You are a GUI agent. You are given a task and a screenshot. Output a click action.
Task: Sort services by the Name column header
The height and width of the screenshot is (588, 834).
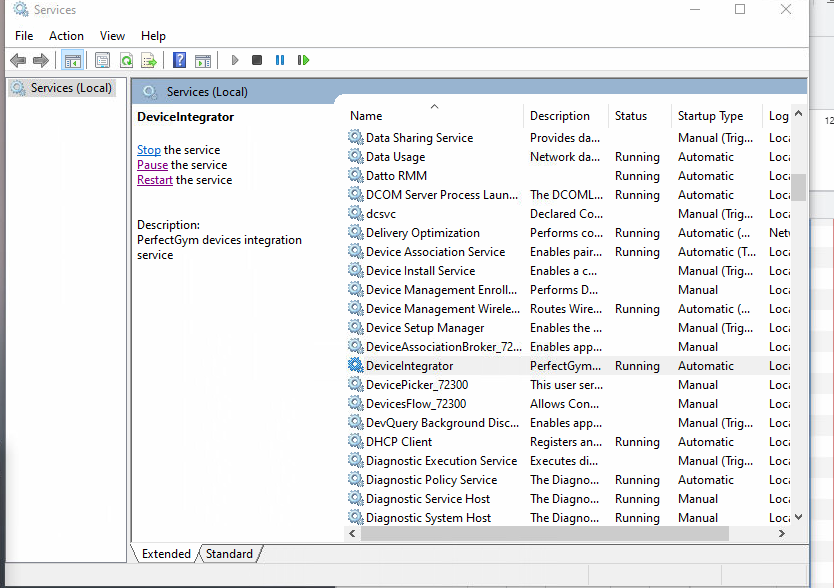click(366, 116)
